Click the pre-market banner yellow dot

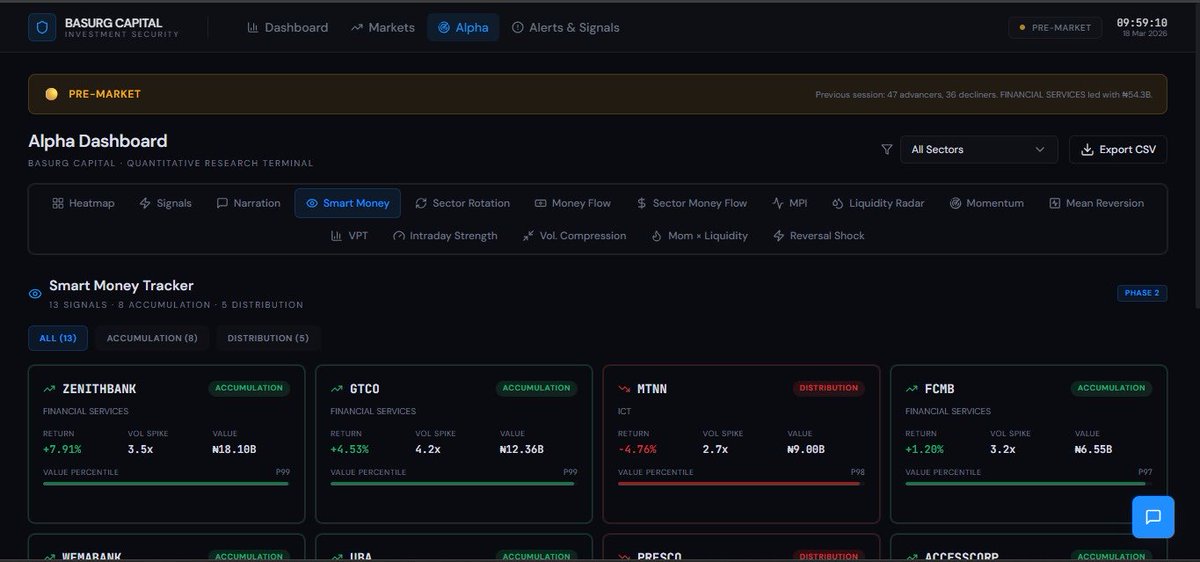coord(52,94)
